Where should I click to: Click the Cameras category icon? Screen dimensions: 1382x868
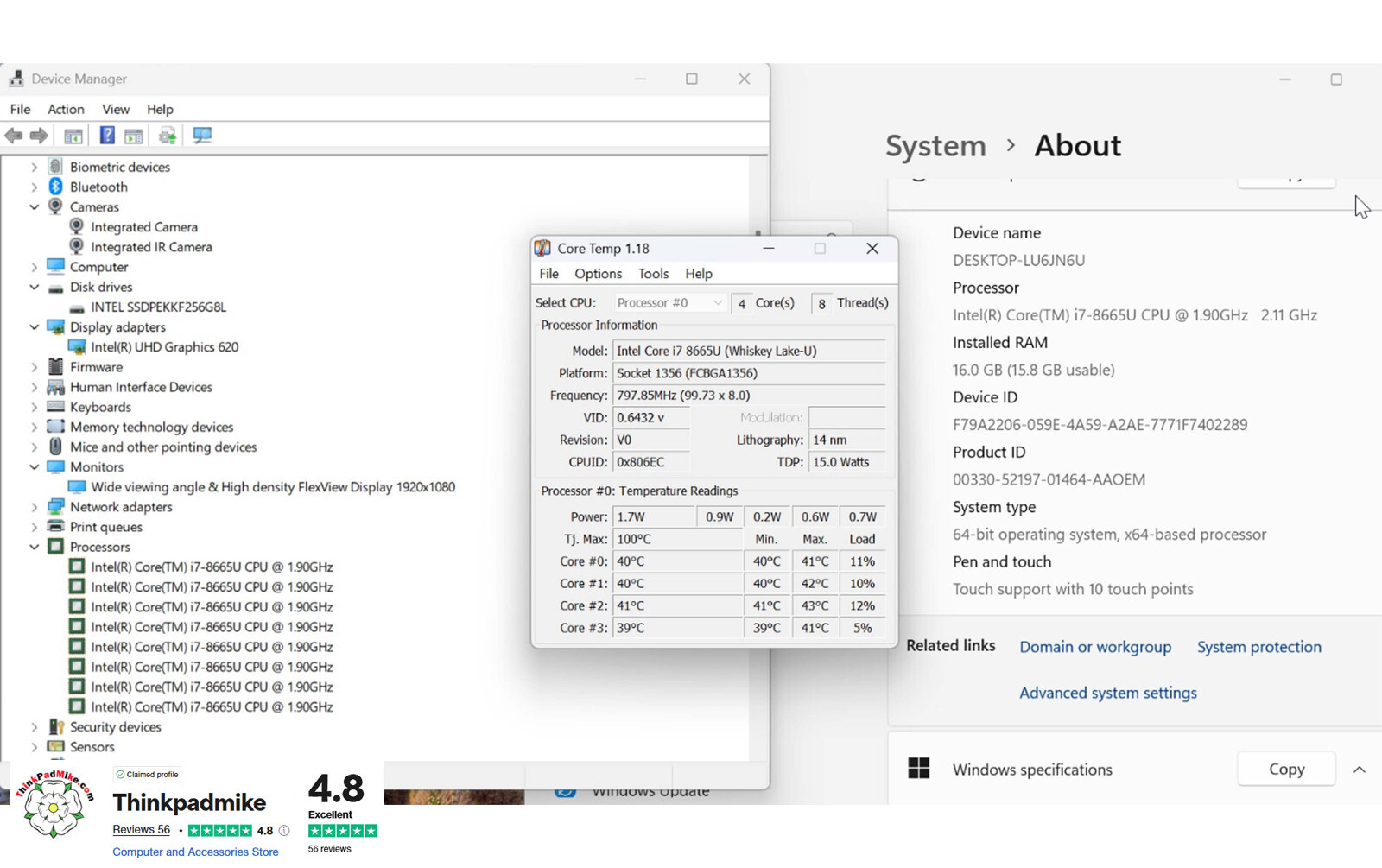coord(55,206)
